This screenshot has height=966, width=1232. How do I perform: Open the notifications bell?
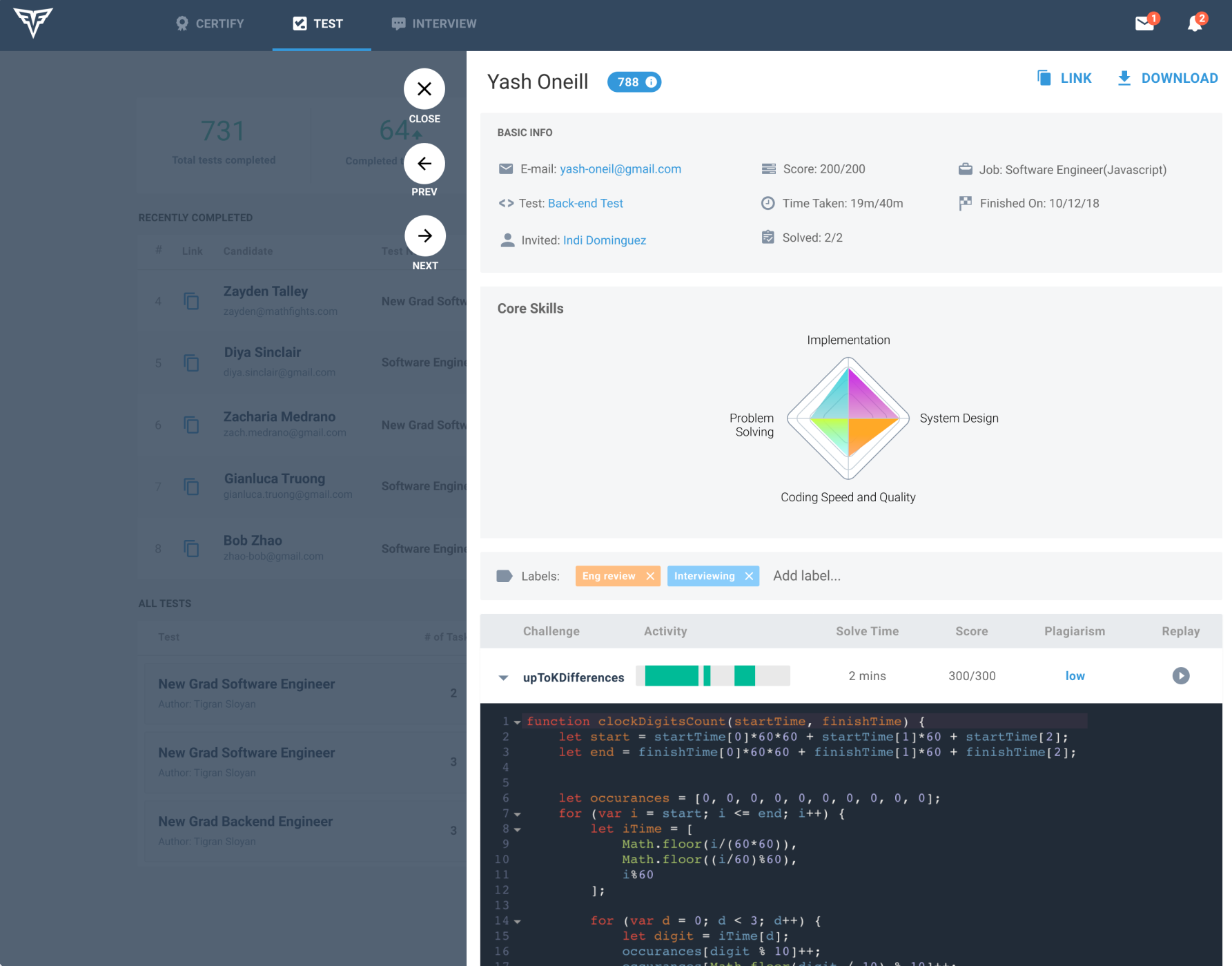click(x=1195, y=23)
